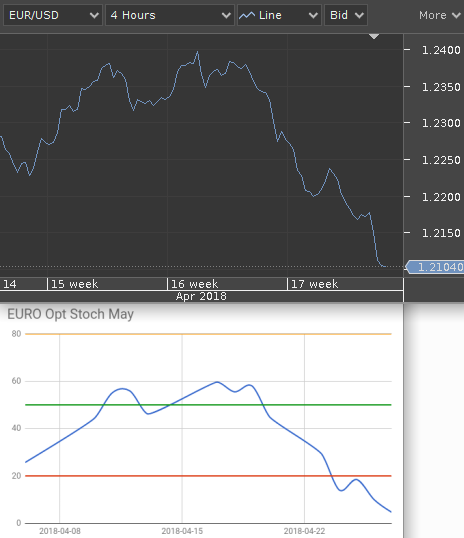This screenshot has height=538, width=464.
Task: Click the 80 value on stochastic axis
Action: [x=16, y=334]
